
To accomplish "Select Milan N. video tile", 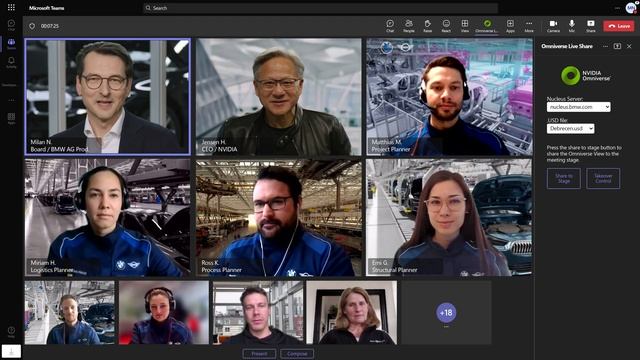I will click(x=108, y=97).
